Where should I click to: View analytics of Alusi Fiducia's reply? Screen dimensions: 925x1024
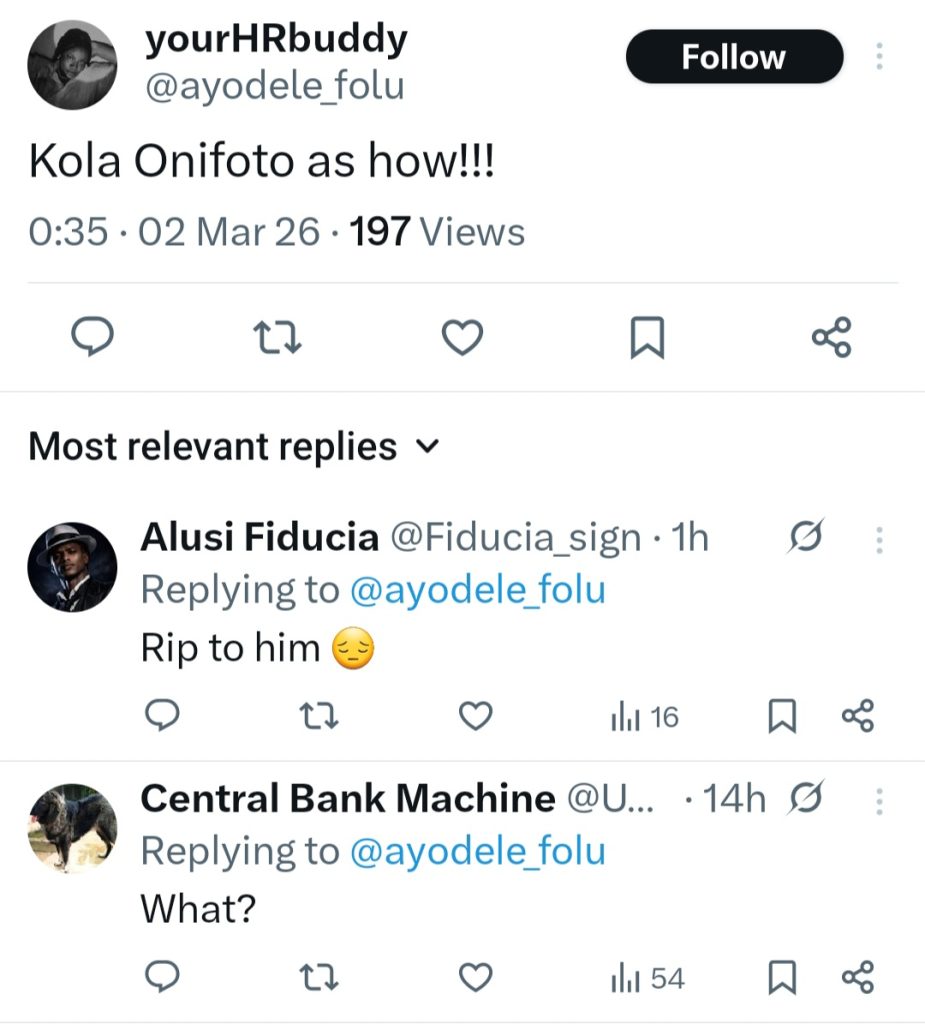pyautogui.click(x=644, y=716)
